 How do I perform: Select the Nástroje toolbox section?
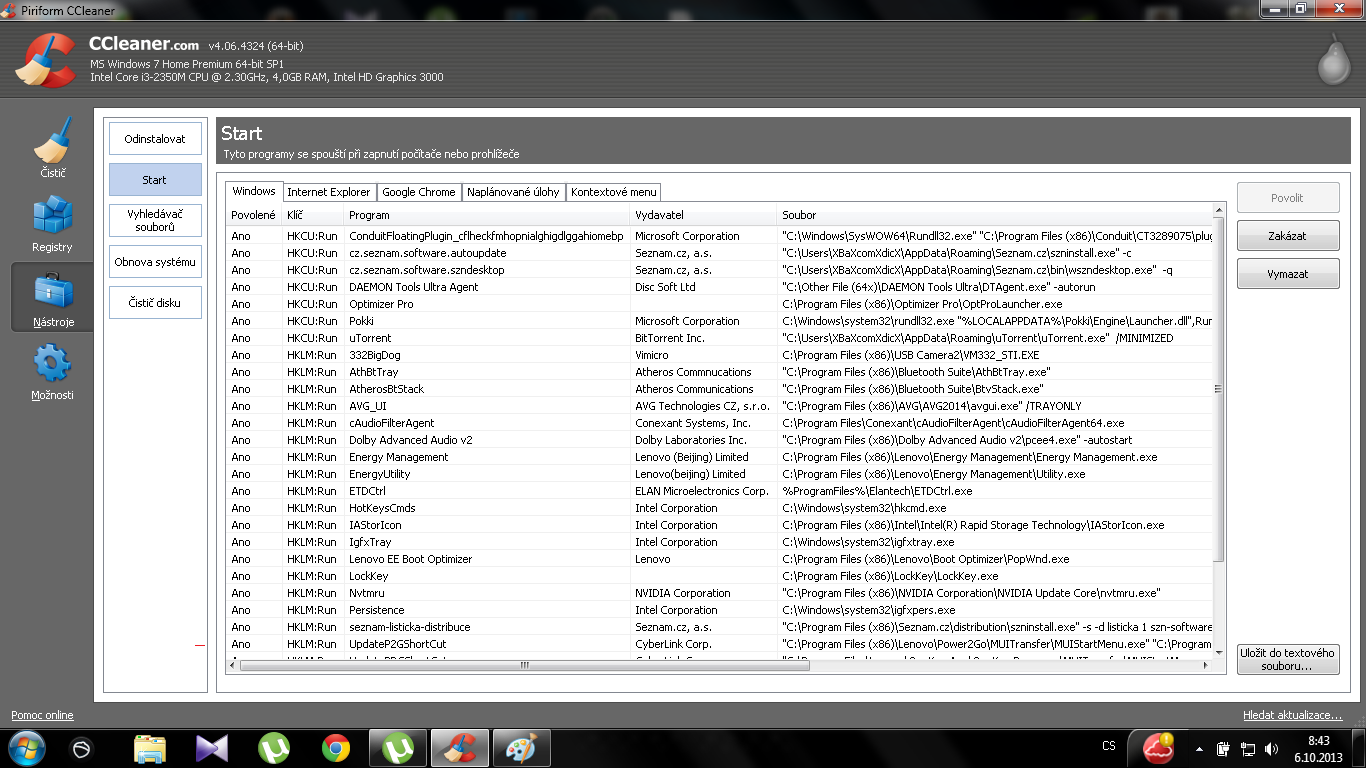click(x=52, y=297)
